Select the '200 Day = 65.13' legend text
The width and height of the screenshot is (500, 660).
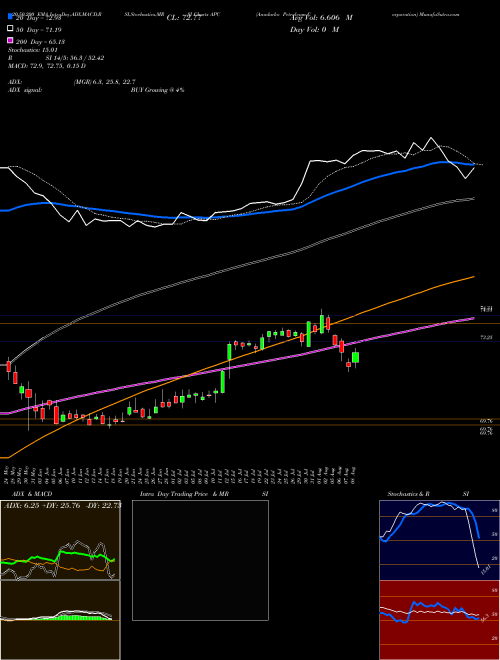40,42
